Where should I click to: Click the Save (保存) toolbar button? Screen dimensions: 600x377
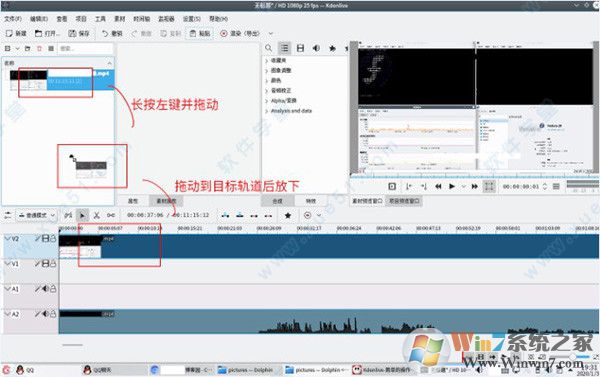(x=79, y=33)
